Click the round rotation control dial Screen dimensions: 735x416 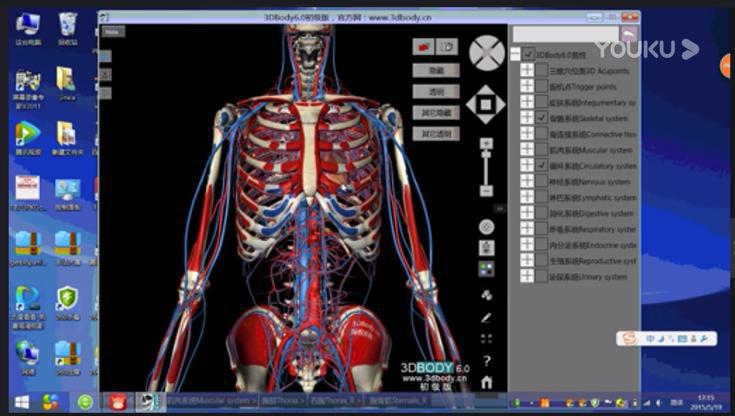click(x=487, y=53)
